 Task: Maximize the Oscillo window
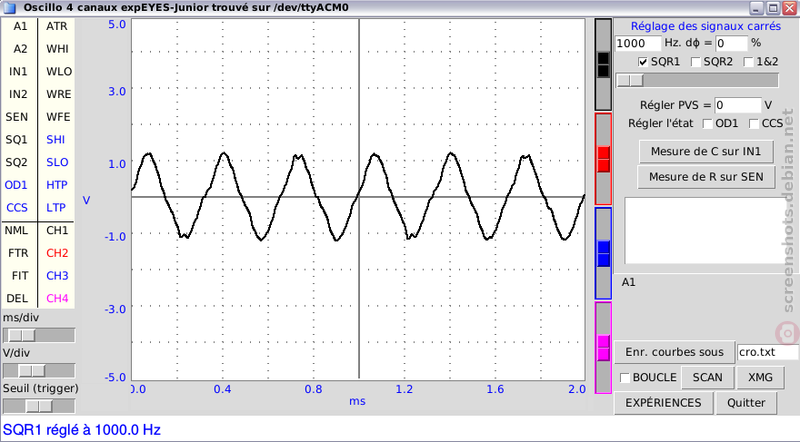(x=773, y=8)
